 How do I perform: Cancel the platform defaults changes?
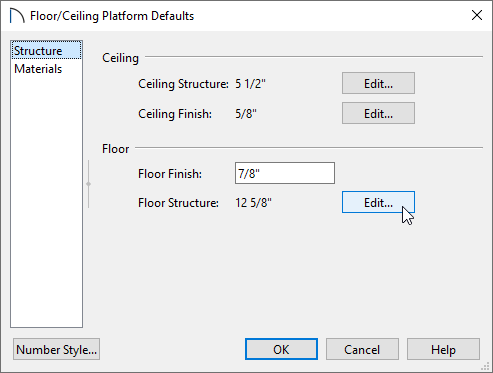pyautogui.click(x=362, y=349)
